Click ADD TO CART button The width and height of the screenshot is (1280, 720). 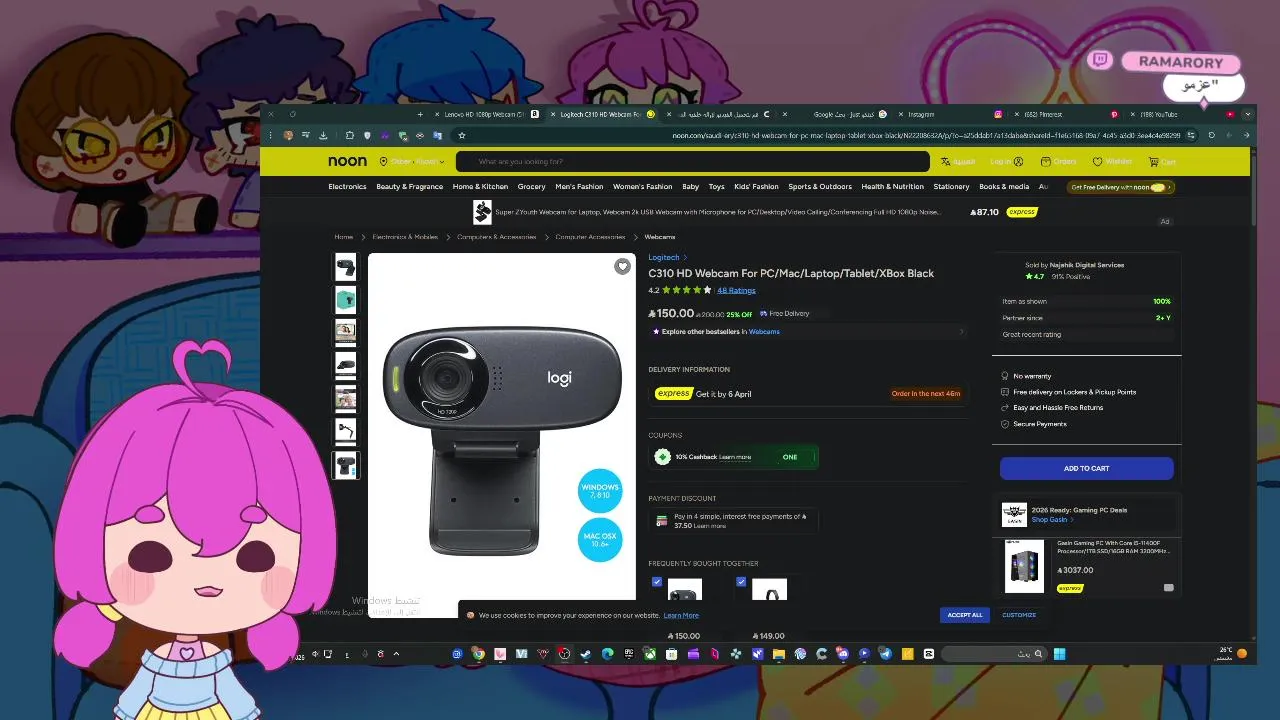(x=1086, y=468)
